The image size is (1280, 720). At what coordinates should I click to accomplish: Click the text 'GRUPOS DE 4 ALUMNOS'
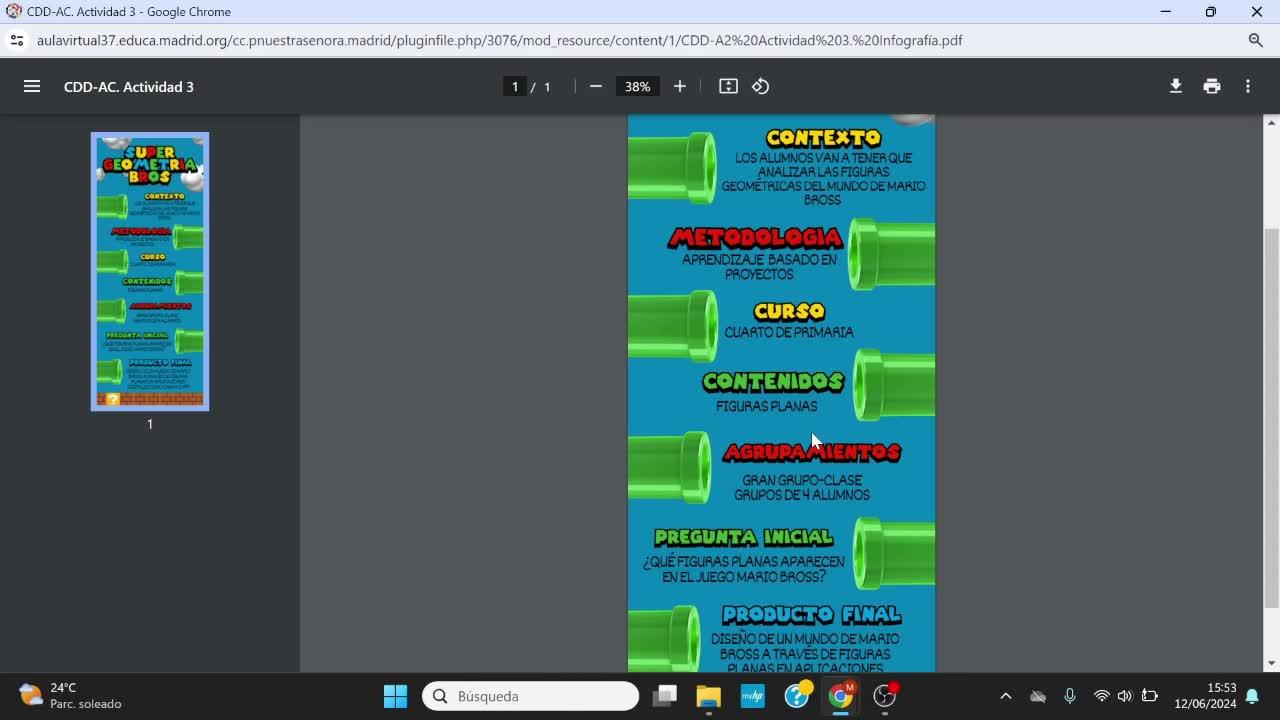[x=802, y=495]
